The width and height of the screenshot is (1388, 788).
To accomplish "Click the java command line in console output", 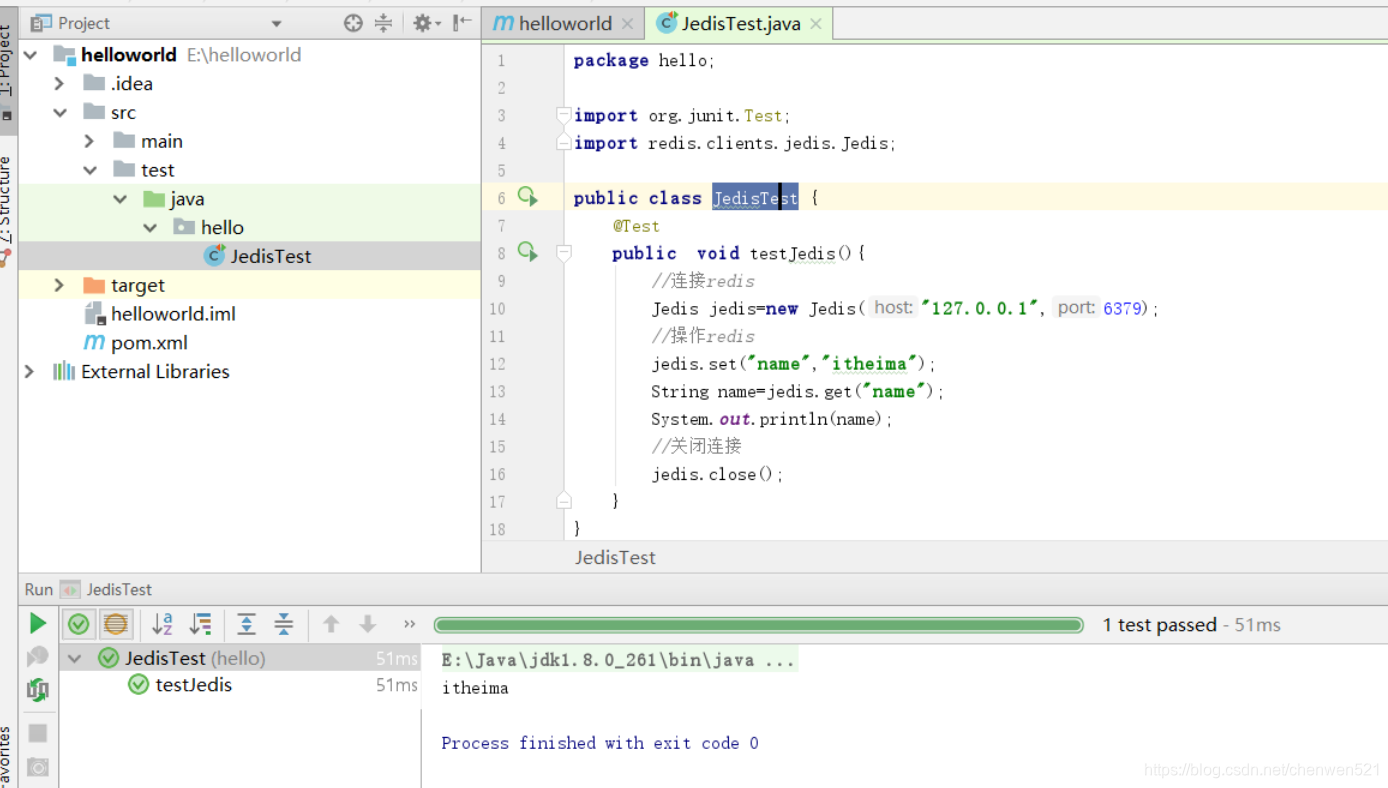I will [x=618, y=660].
